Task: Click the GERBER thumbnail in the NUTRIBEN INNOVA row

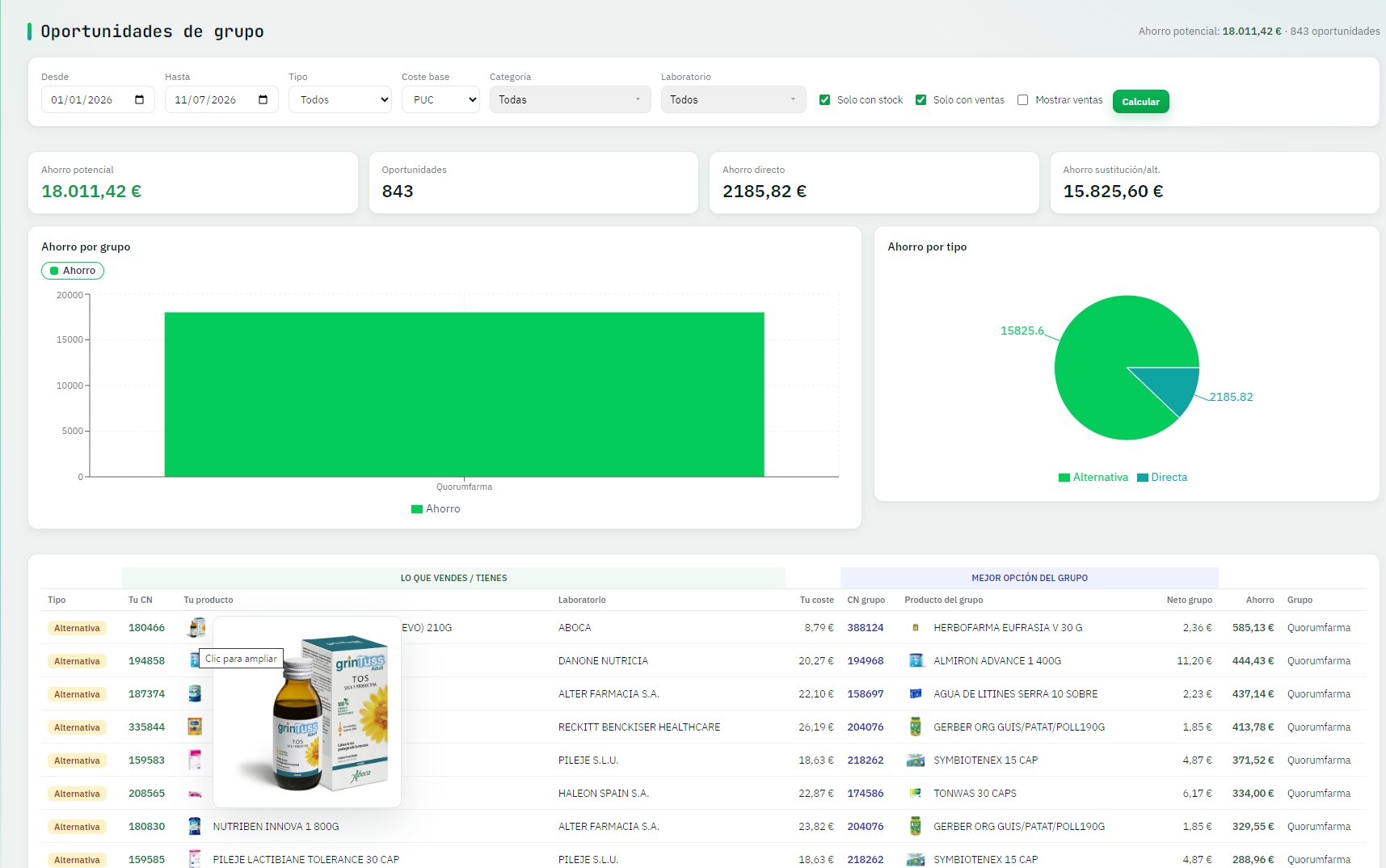Action: (x=916, y=827)
